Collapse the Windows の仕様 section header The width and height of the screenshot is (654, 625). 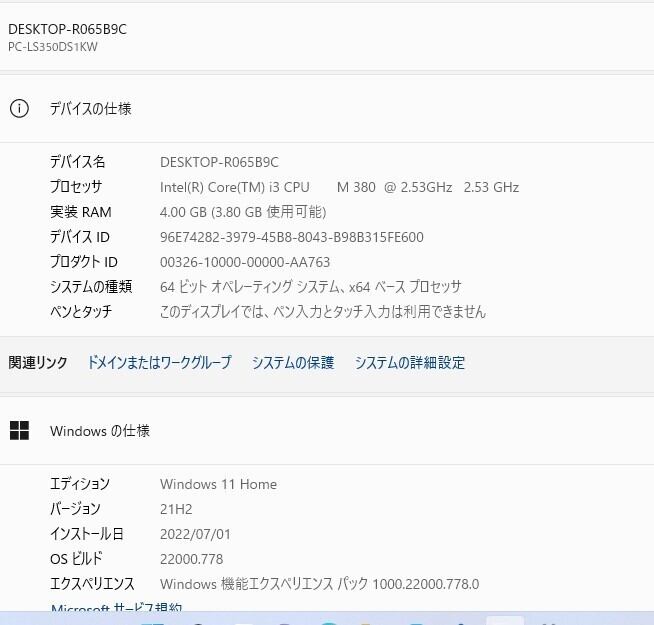(x=327, y=431)
